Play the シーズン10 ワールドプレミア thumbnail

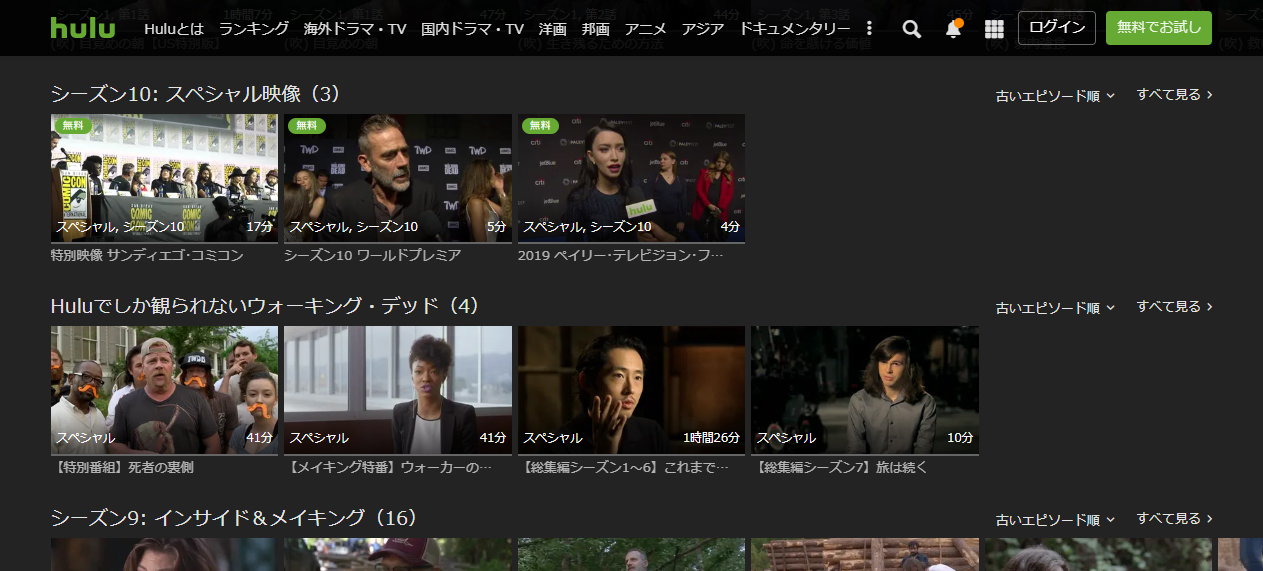[x=398, y=178]
